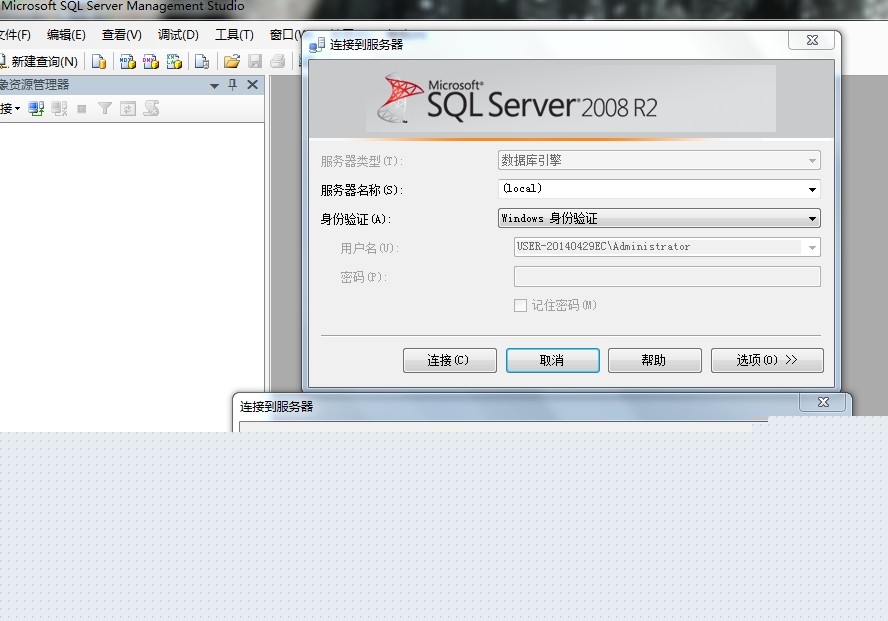Viewport: 888px width, 621px height.
Task: Click the Connect Object Explorer icon
Action: pyautogui.click(x=36, y=109)
